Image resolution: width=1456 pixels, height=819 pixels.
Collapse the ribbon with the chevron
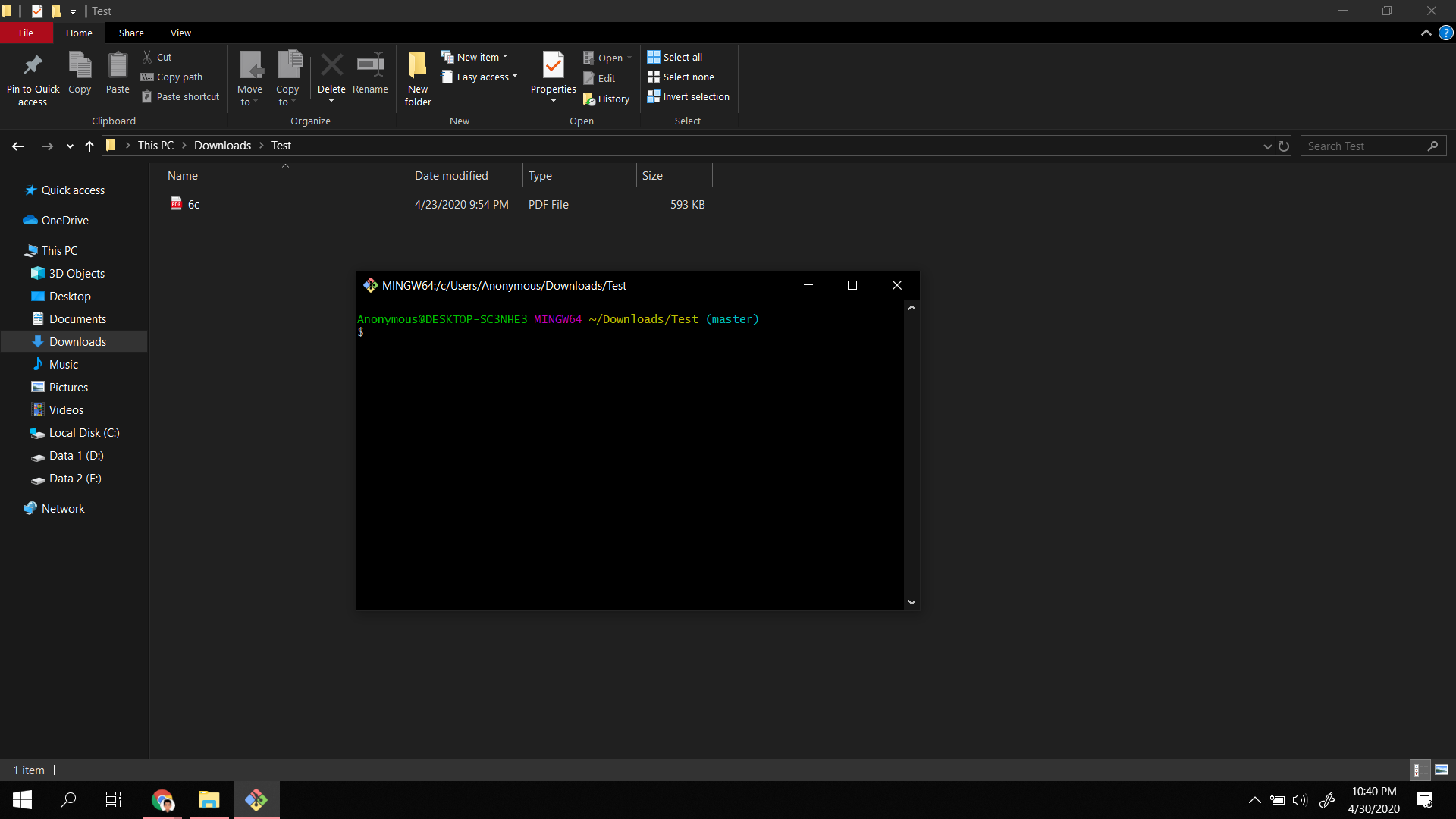(x=1426, y=33)
